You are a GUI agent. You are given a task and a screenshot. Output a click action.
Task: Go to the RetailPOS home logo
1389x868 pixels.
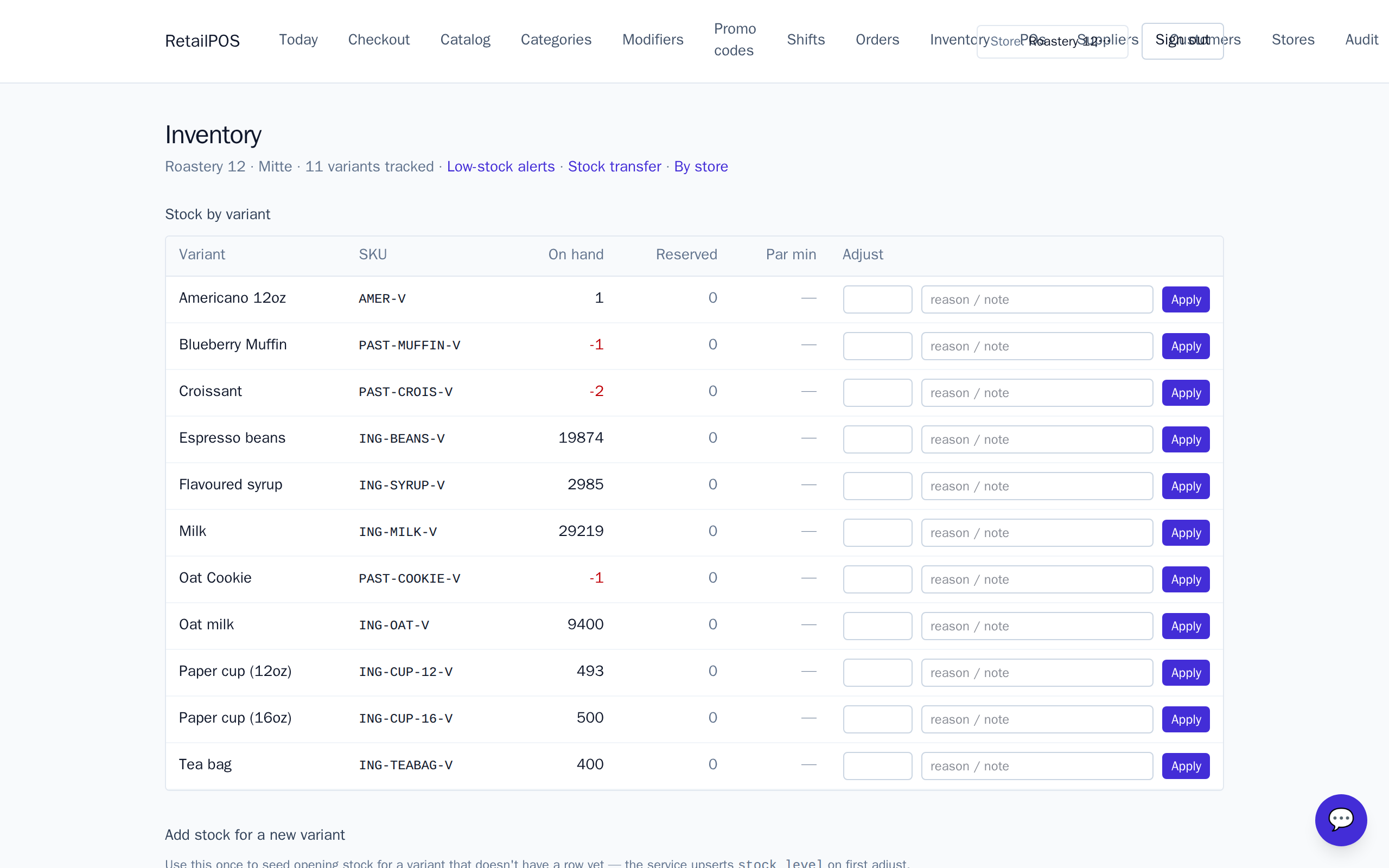coord(202,41)
